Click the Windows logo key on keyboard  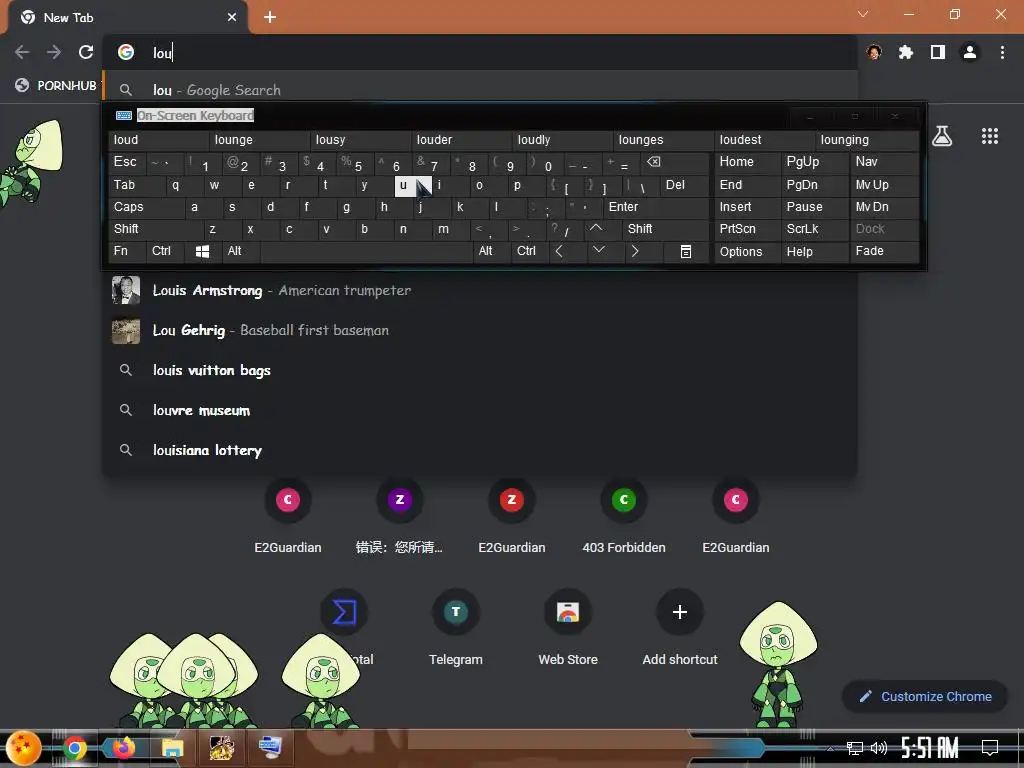point(202,251)
